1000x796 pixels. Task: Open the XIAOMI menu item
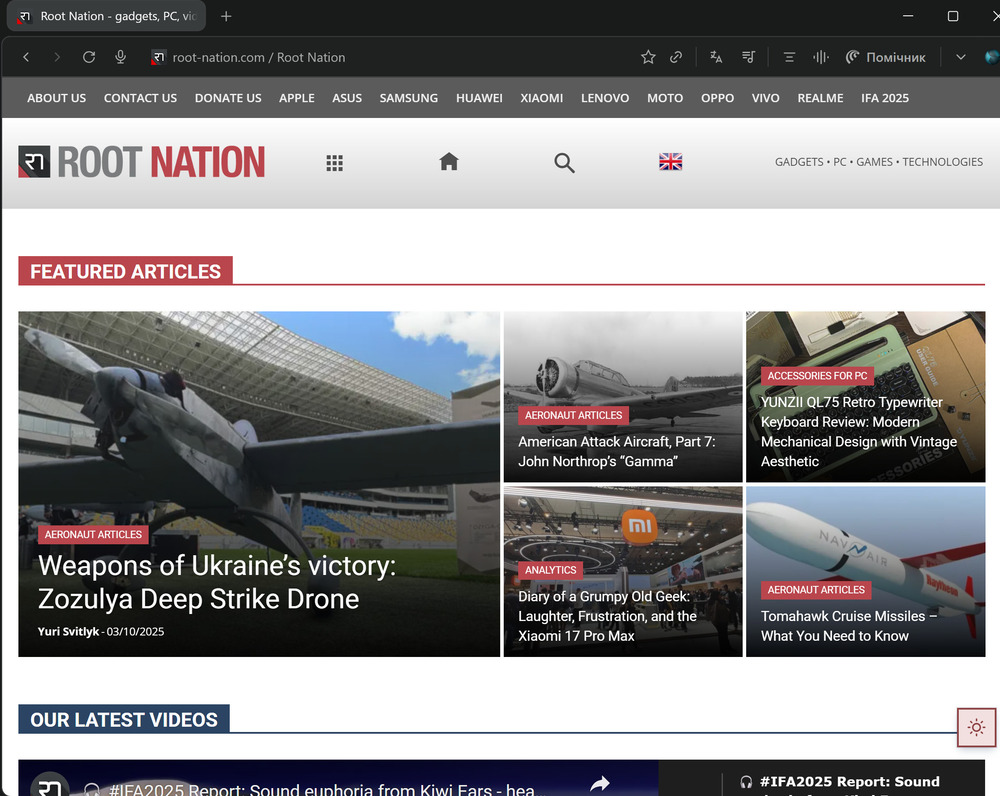click(x=541, y=98)
